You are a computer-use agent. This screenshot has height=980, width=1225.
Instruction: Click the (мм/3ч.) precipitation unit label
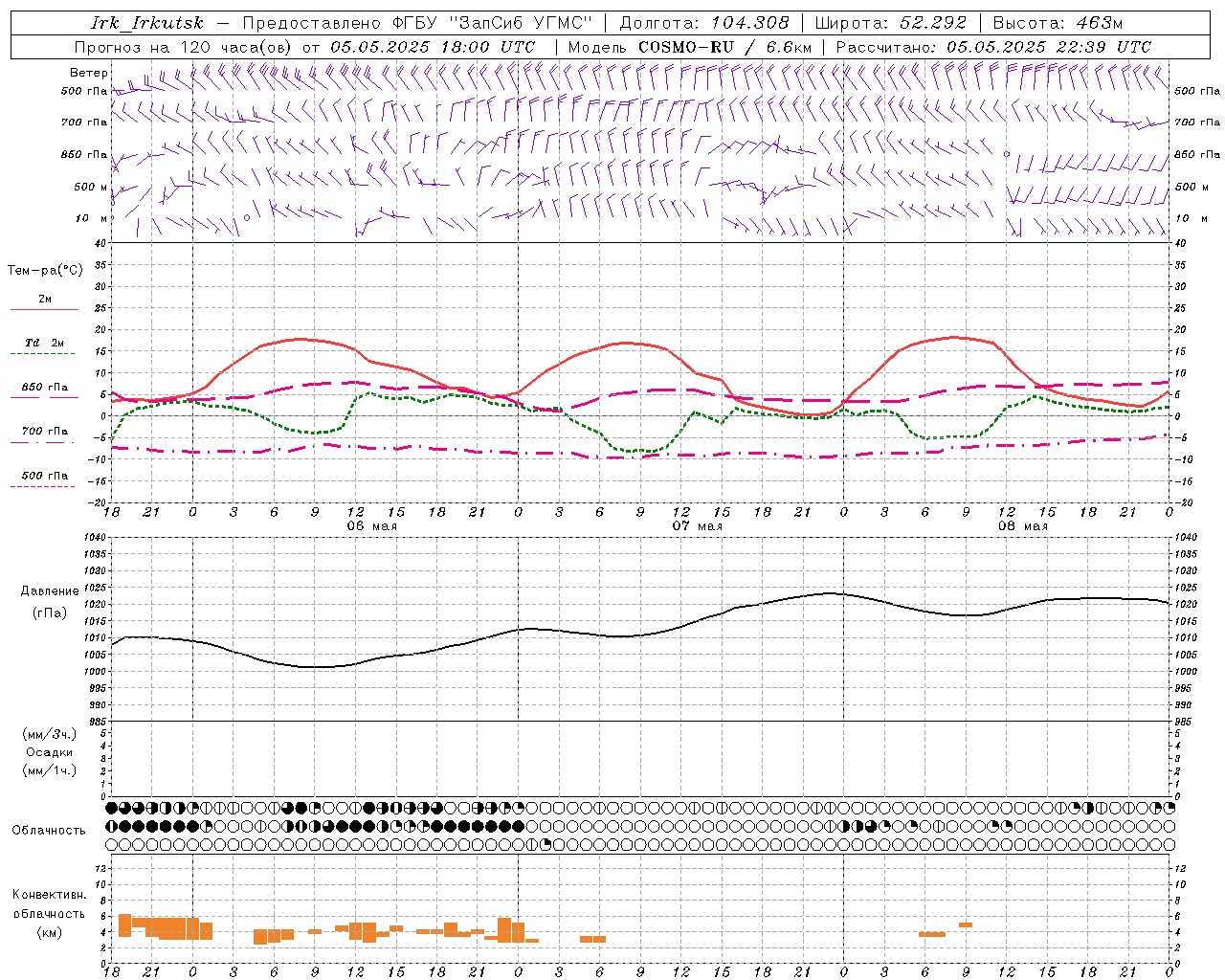click(x=50, y=734)
